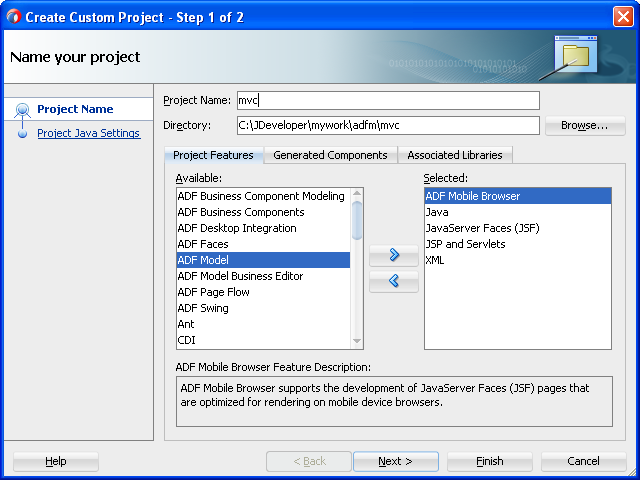
Task: Open the Generated Components tab
Action: click(x=330, y=155)
